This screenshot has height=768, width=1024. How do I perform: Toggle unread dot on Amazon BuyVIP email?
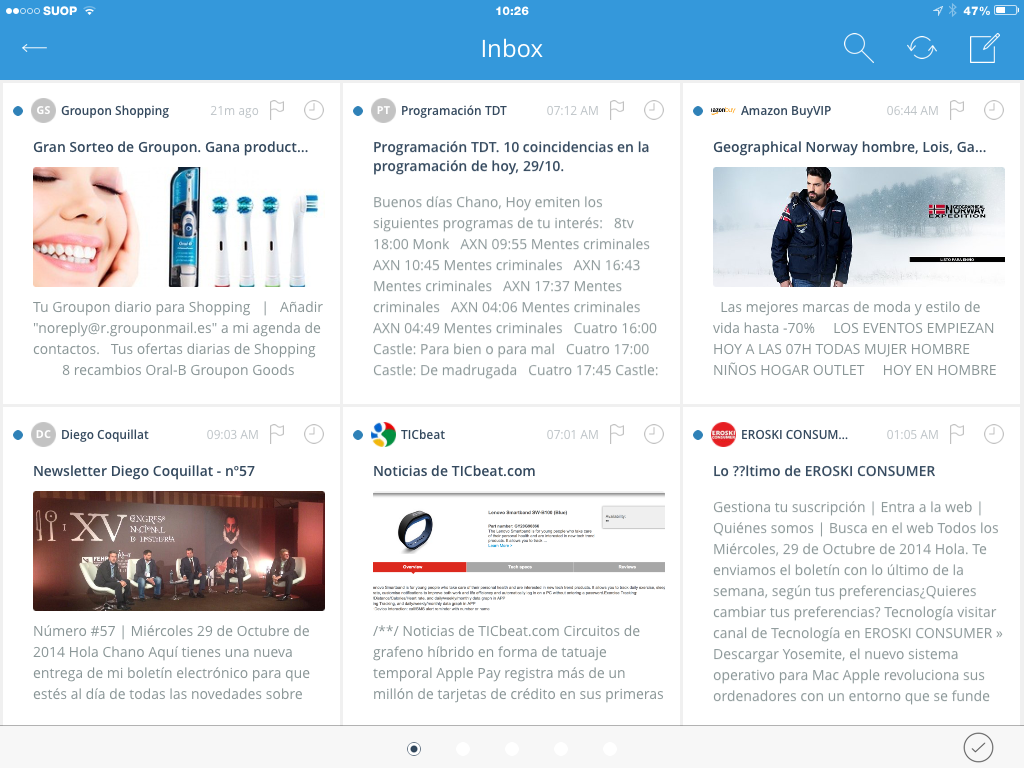698,111
